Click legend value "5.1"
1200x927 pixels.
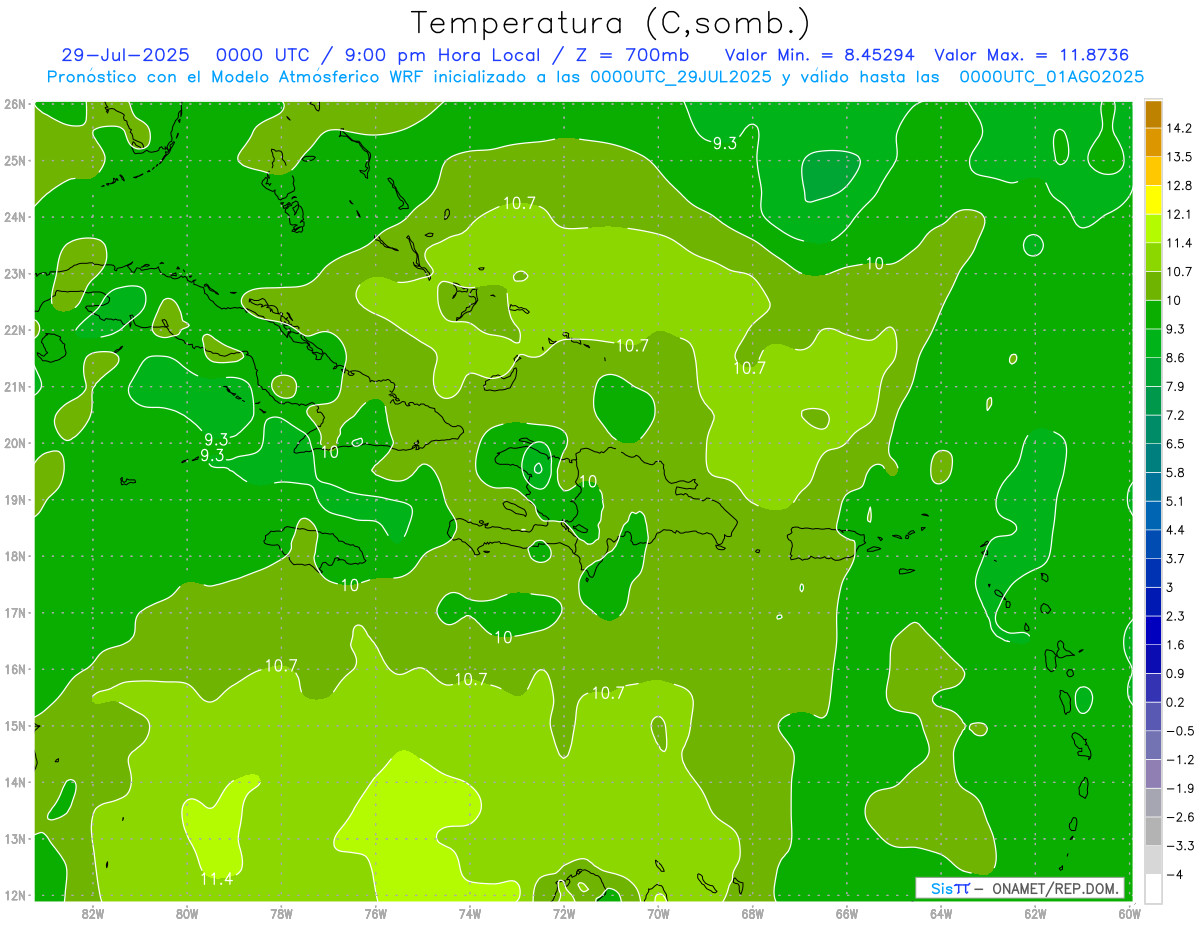click(x=1175, y=501)
